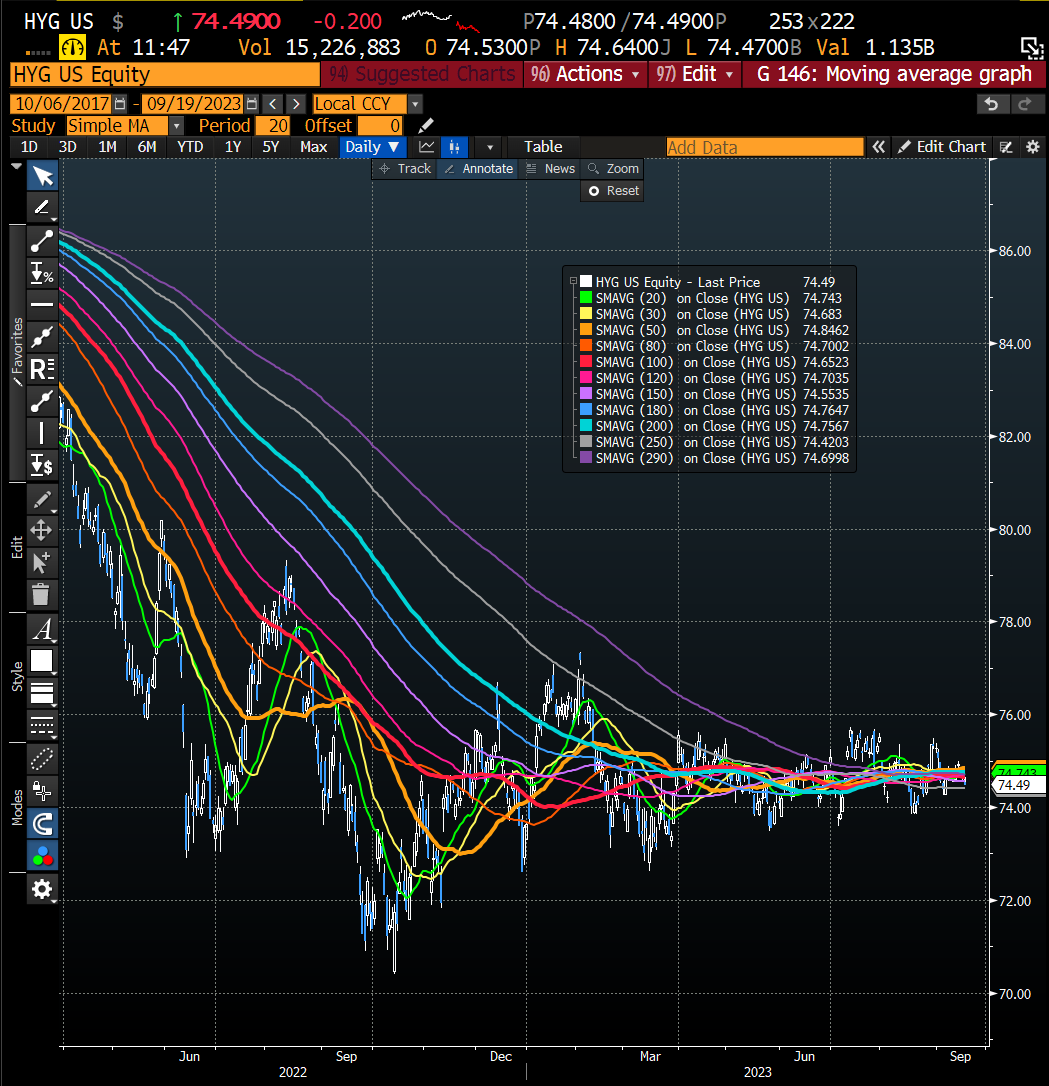Image resolution: width=1049 pixels, height=1086 pixels.
Task: Toggle News overlay on chart
Action: click(550, 168)
